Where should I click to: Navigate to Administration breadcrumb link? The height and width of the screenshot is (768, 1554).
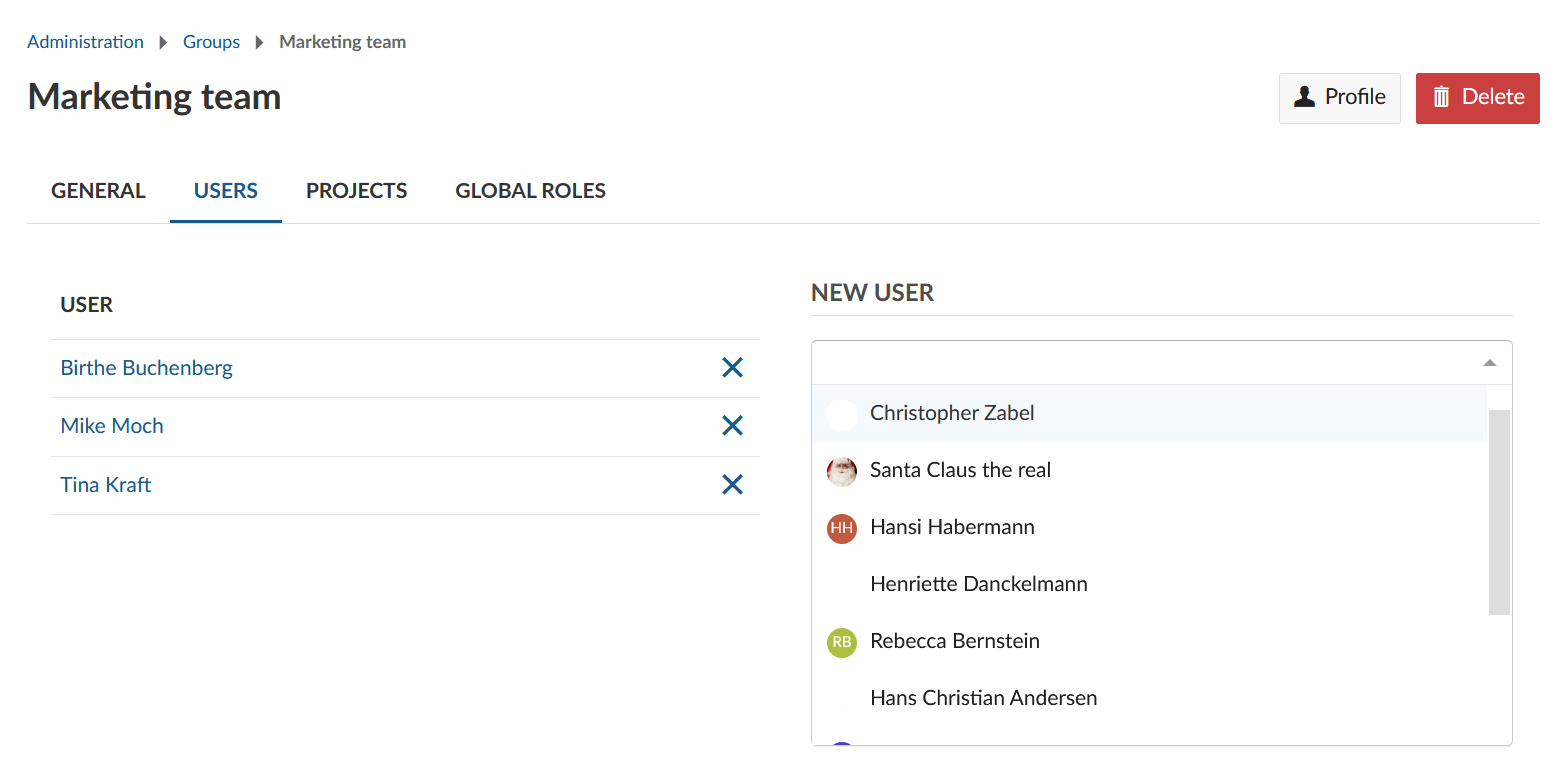[85, 42]
